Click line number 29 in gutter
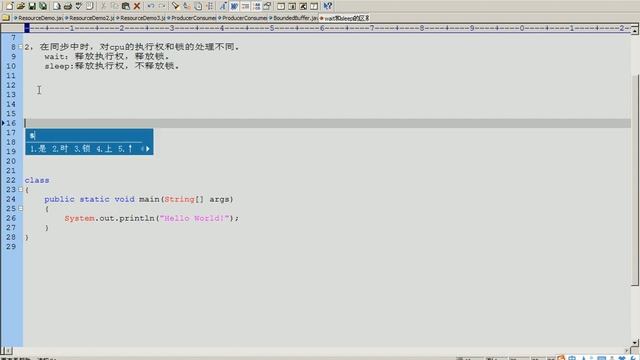The width and height of the screenshot is (640, 360). [11, 247]
